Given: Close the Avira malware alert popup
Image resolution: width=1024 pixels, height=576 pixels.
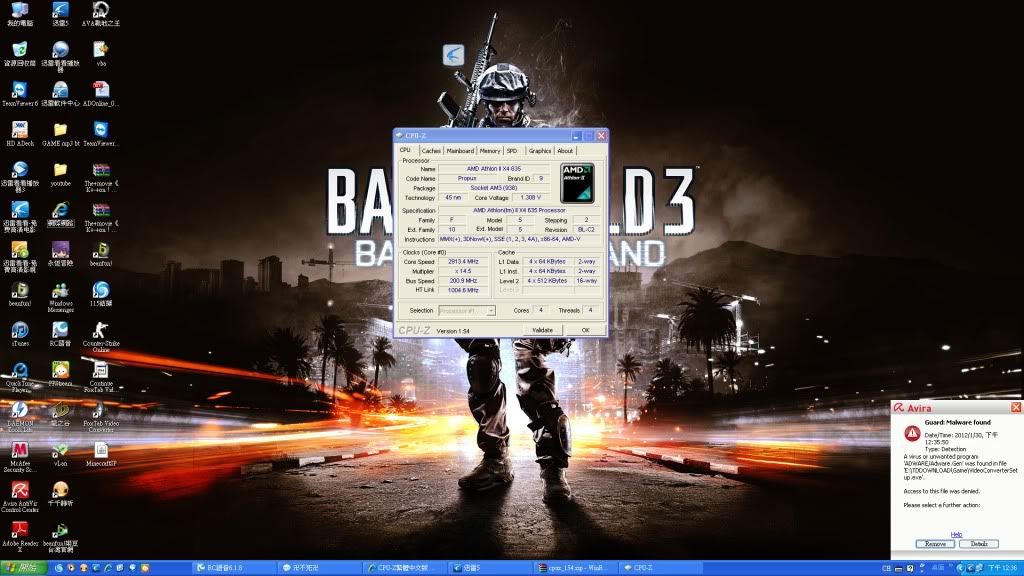Looking at the screenshot, I should coord(1016,408).
